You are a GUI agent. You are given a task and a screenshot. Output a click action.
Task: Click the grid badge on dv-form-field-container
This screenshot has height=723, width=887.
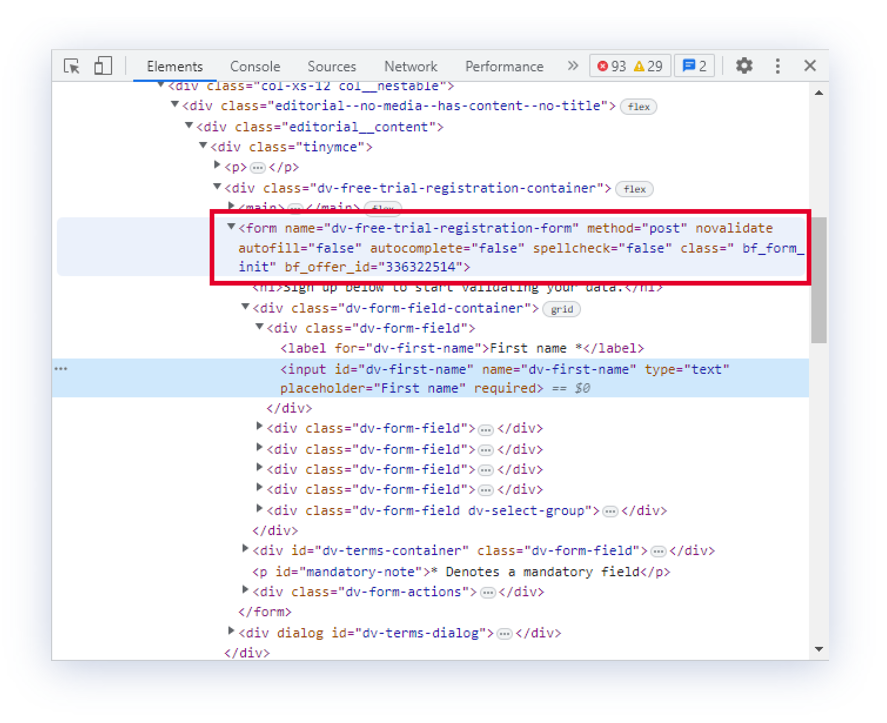coord(561,309)
